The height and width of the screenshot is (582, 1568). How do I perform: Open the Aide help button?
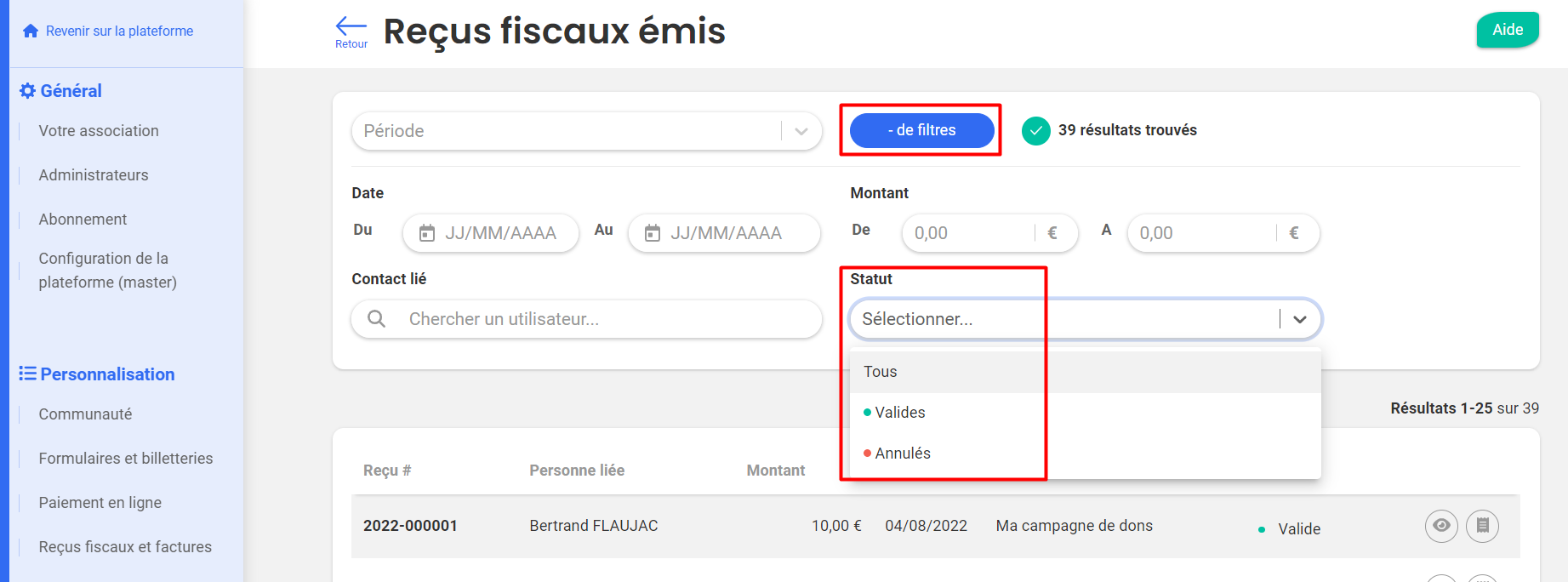(x=1508, y=30)
